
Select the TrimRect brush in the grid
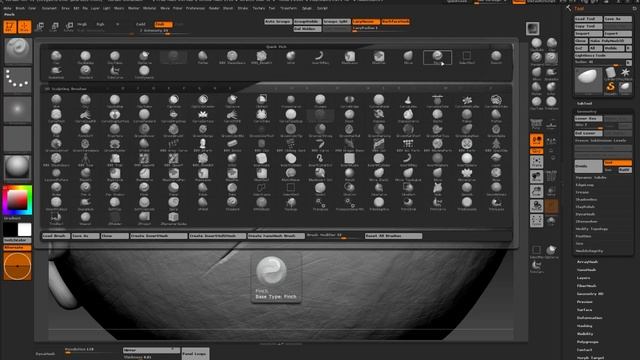[x=56, y=218]
